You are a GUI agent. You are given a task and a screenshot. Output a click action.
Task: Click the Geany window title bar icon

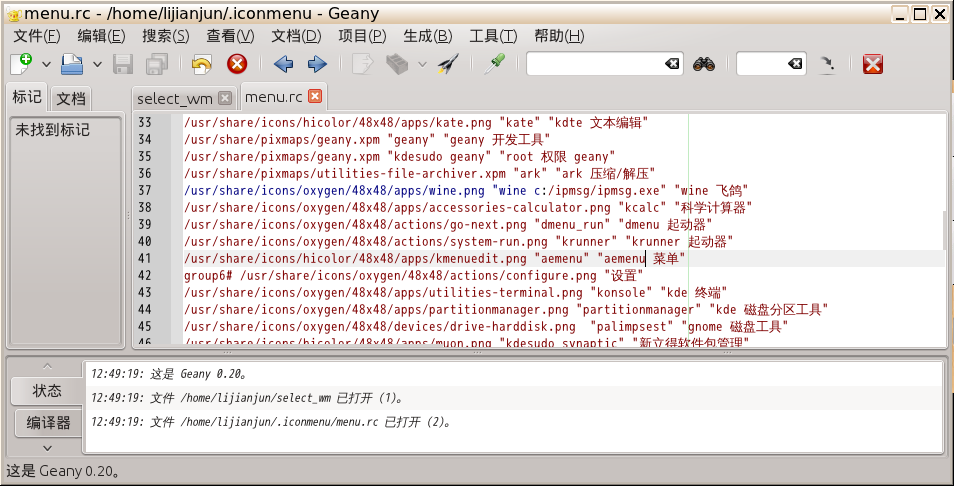[x=13, y=13]
